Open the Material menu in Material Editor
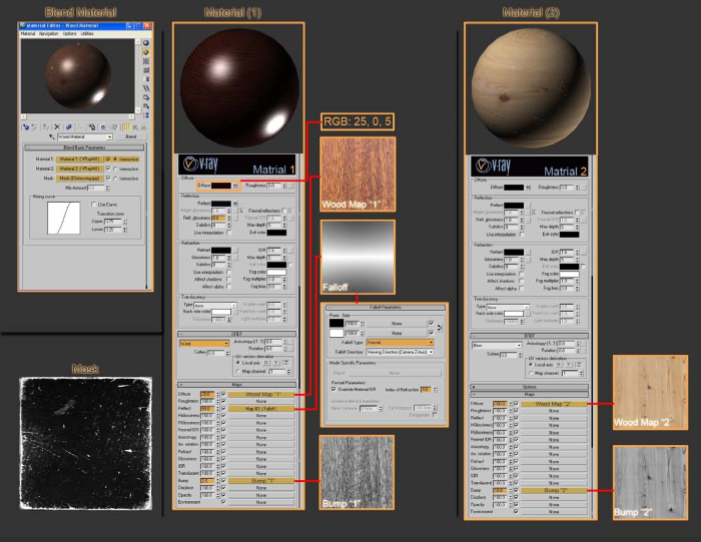The width and height of the screenshot is (701, 542). (x=28, y=34)
